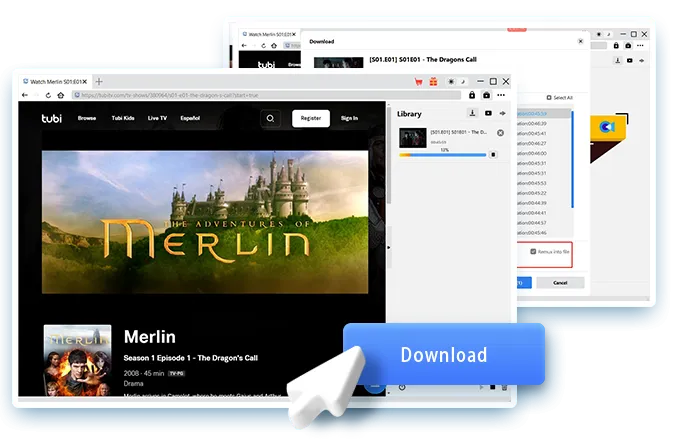Click the padlock icon in back window
Viewport: 686px width, 439px height.
(616, 46)
